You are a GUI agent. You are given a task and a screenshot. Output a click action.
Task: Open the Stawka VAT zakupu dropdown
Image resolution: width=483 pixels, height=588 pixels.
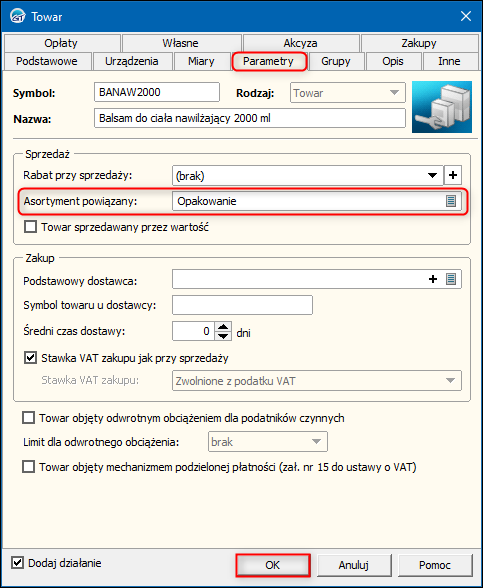(450, 381)
